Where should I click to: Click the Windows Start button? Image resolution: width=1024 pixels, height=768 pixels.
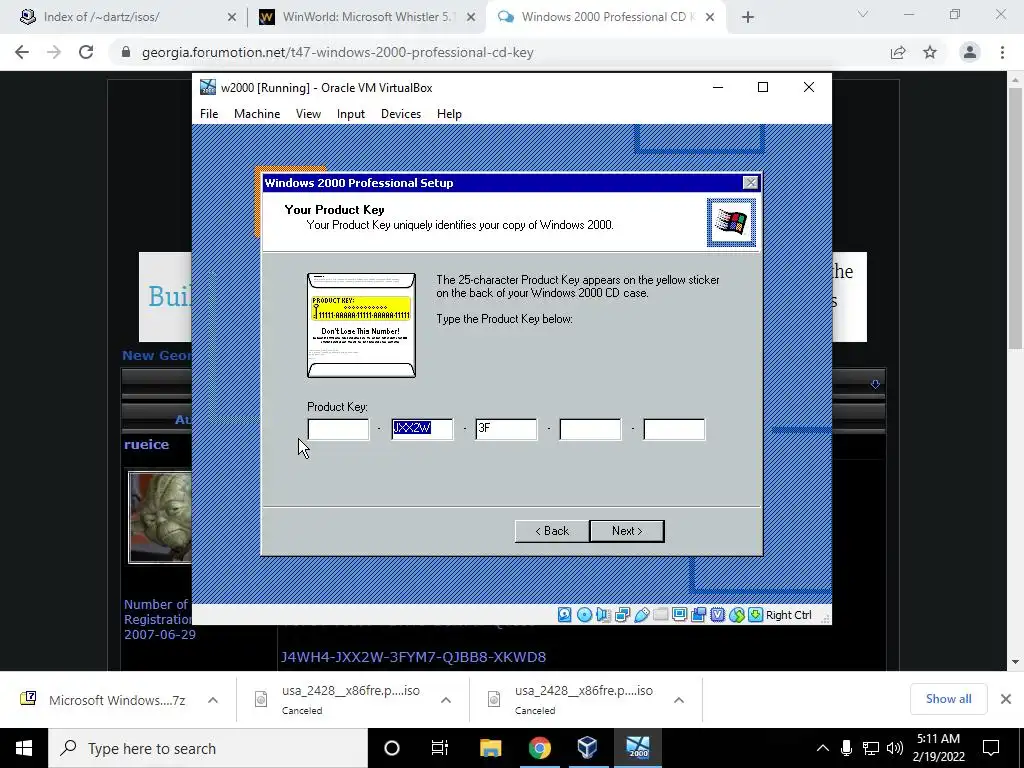(24, 748)
